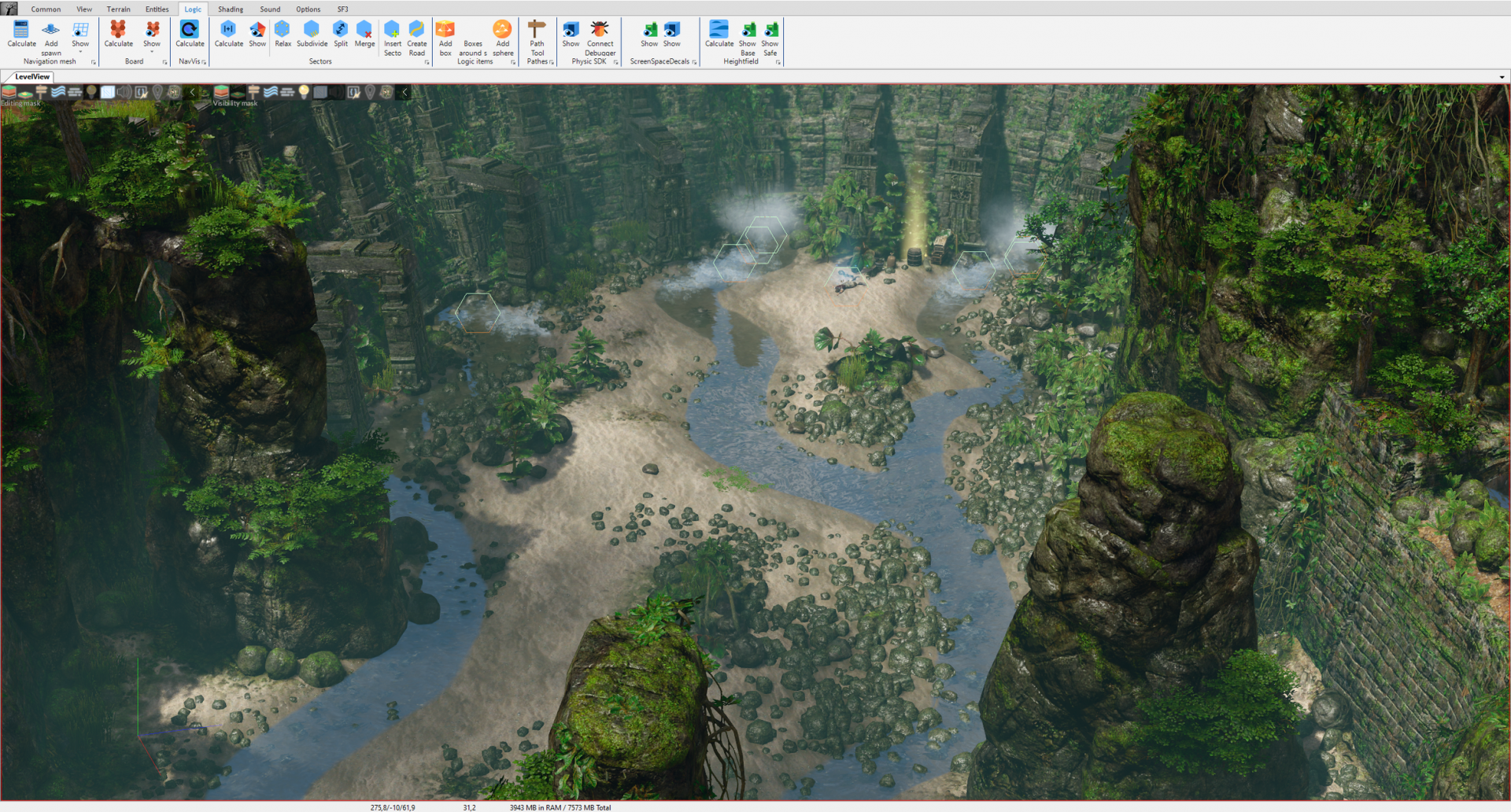Click Calculate in Heightfield group
This screenshot has height=812, width=1511.
click(x=719, y=35)
